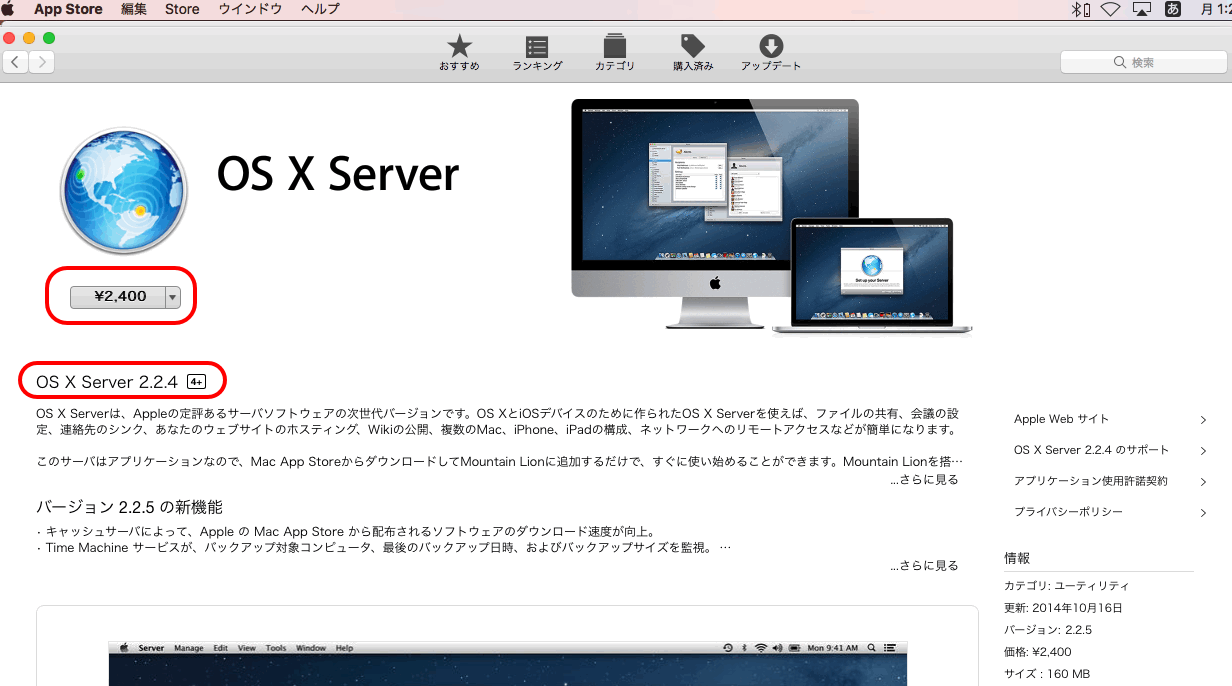Open the Apple Web サイト link
Viewport: 1232px width, 686px height.
click(1061, 419)
